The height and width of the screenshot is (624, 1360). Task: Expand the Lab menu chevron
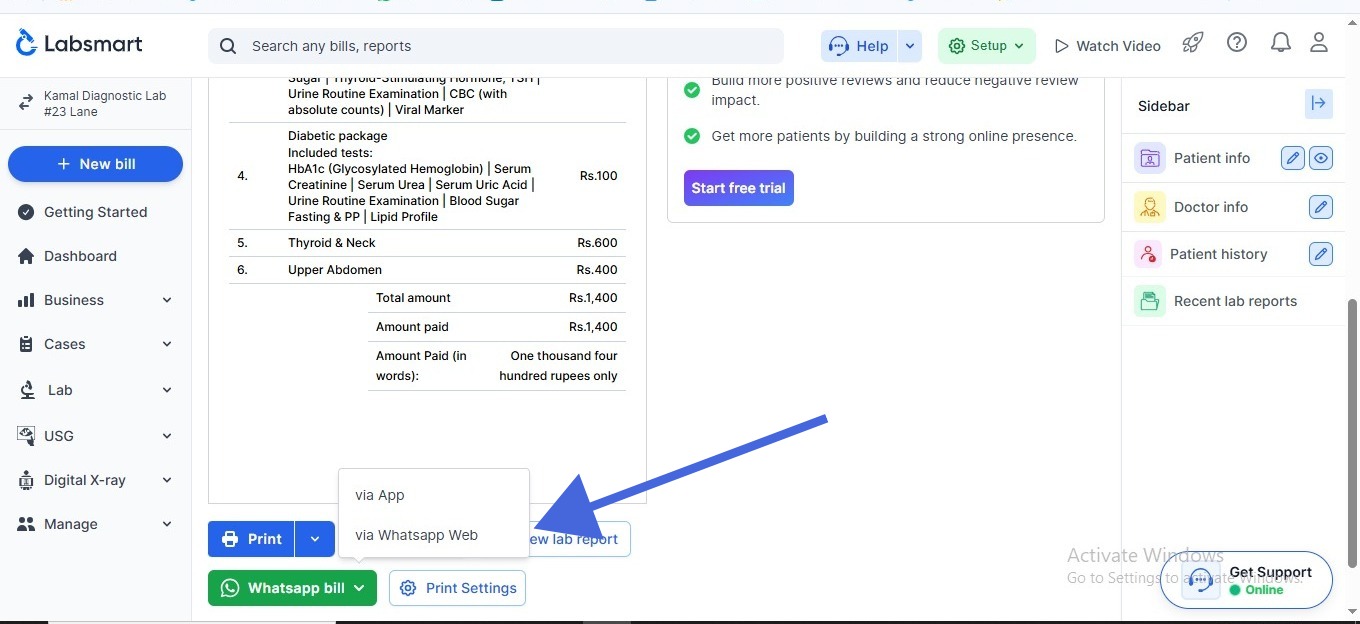click(167, 390)
